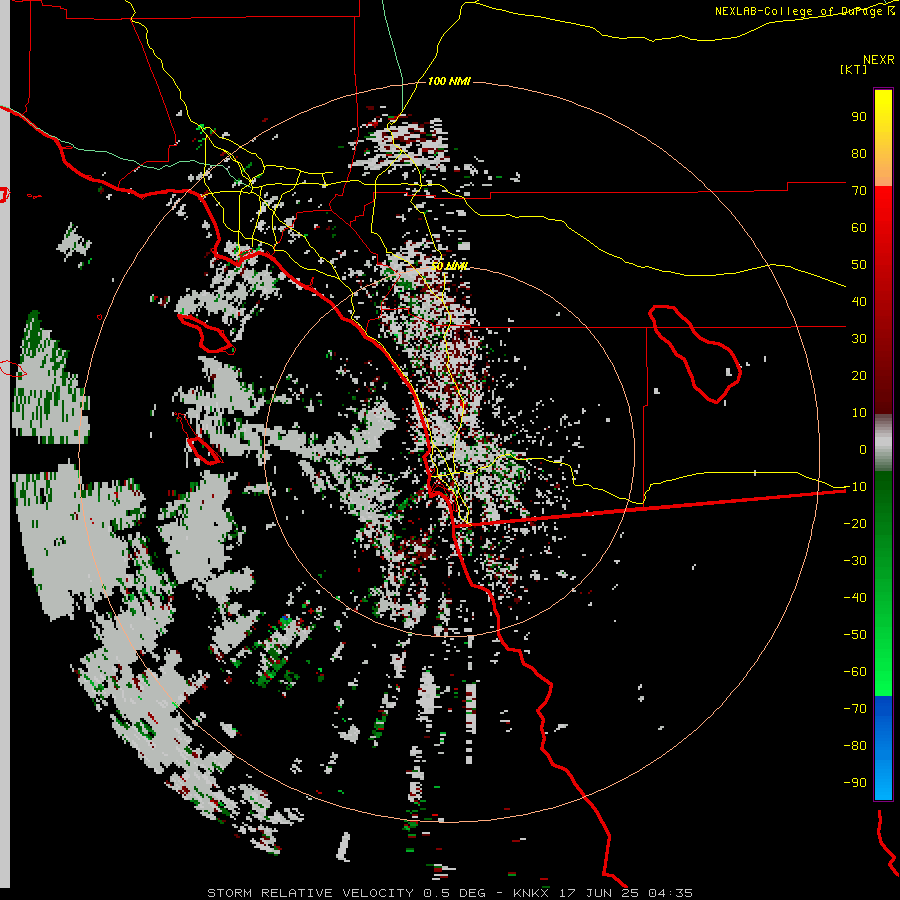This screenshot has height=900, width=900.
Task: Select the 80 knot scale label
Action: (x=859, y=153)
